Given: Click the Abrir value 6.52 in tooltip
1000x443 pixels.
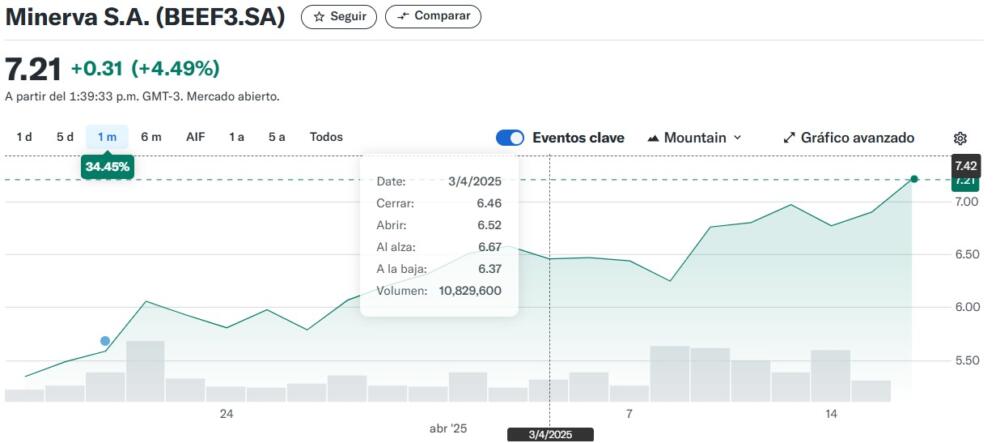Looking at the screenshot, I should pos(490,225).
